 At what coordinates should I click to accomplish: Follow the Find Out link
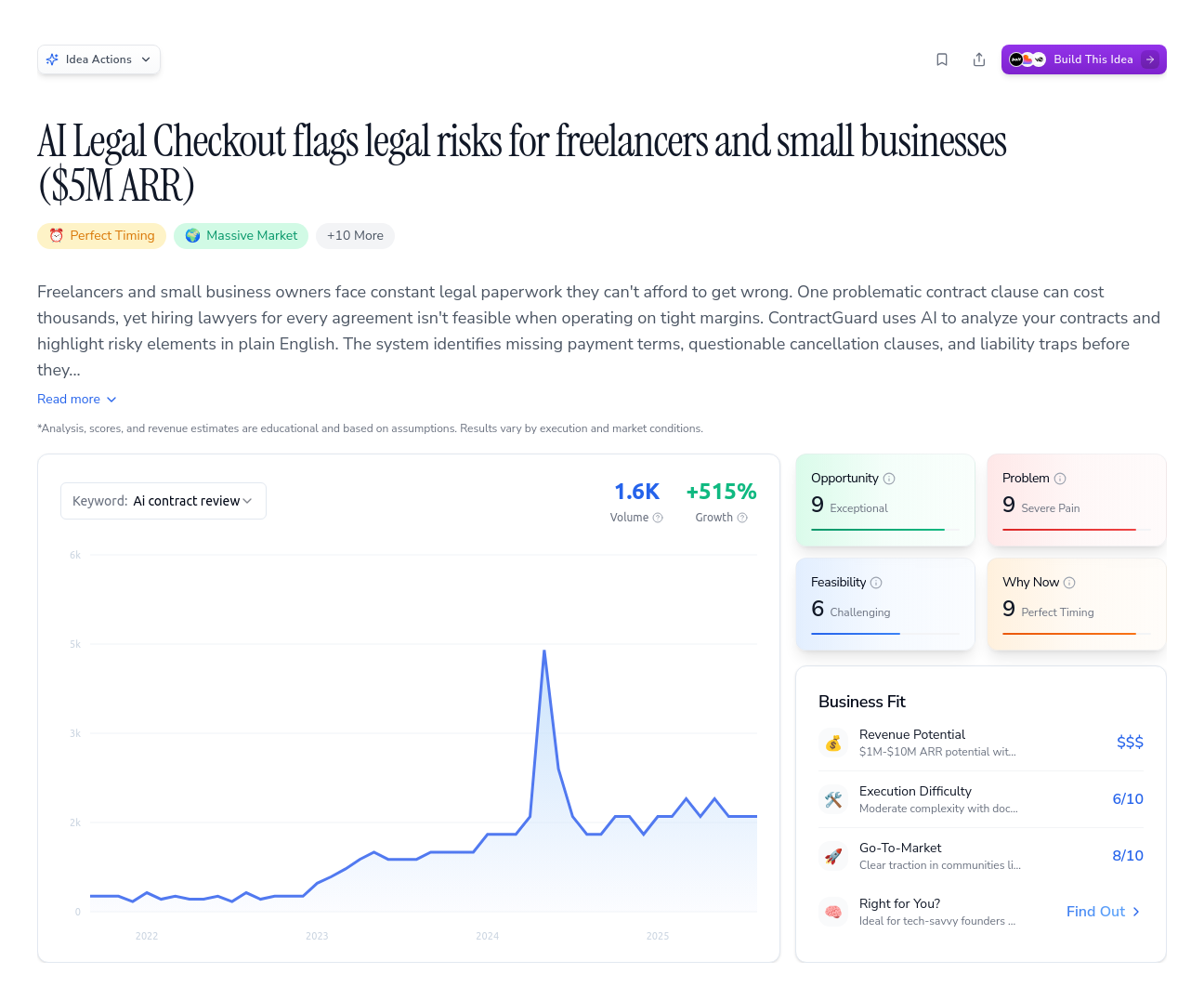coord(1103,912)
